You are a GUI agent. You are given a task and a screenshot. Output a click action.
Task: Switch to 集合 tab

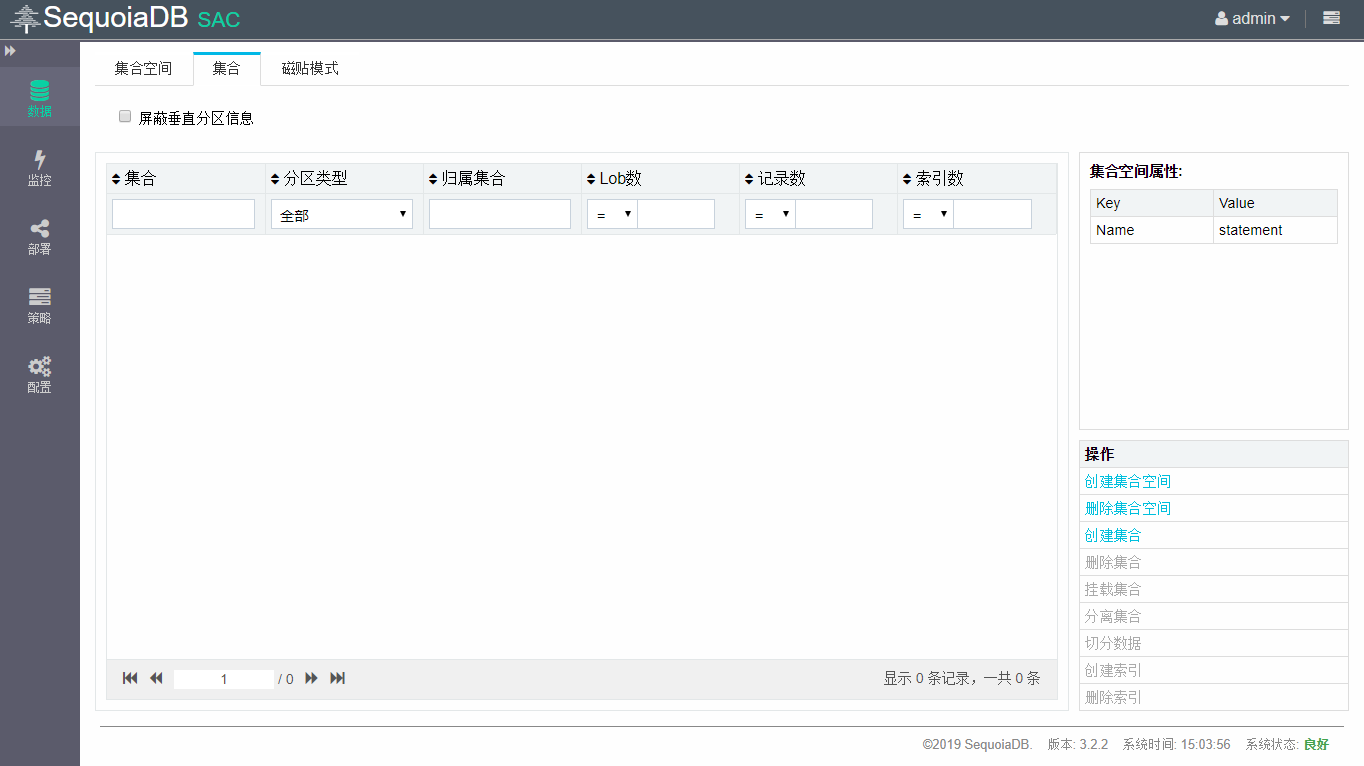point(227,68)
